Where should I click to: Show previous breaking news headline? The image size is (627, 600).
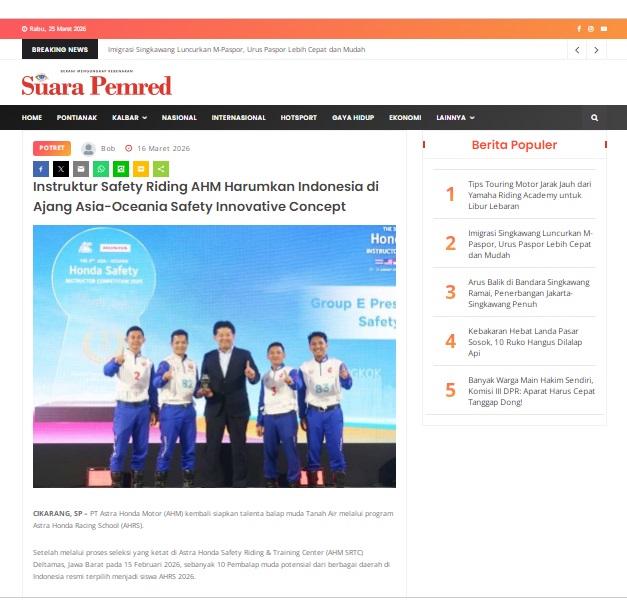[577, 49]
